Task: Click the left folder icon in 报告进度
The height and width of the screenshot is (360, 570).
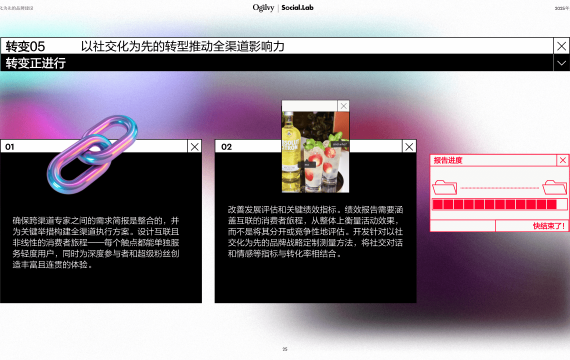Action: tap(444, 187)
